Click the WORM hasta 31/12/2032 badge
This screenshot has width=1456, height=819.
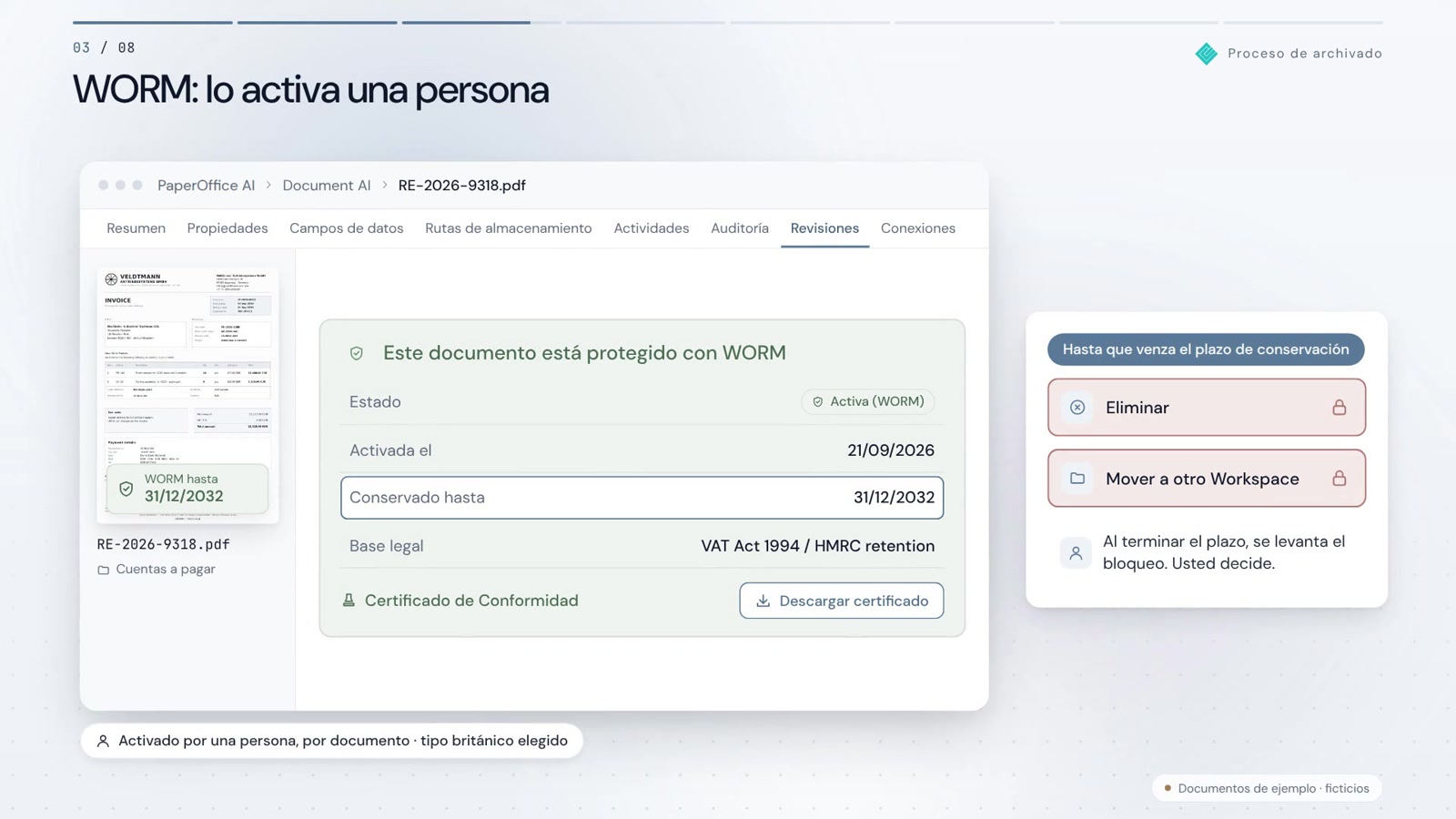[x=187, y=489]
